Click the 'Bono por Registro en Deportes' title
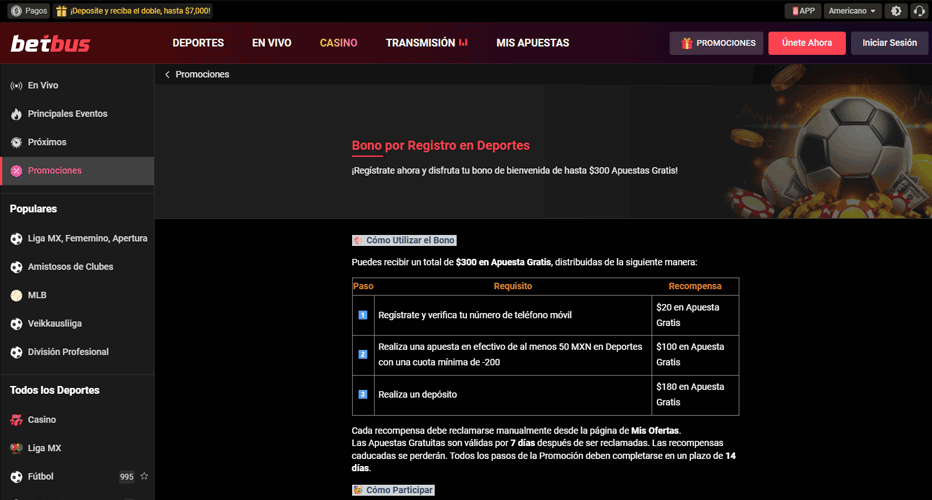 coord(440,146)
